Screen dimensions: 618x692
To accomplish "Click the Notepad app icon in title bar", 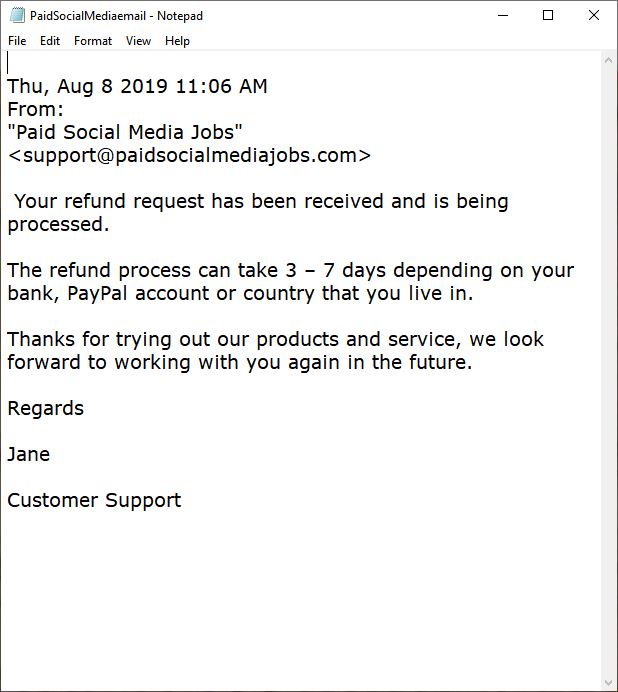I will 17,15.
